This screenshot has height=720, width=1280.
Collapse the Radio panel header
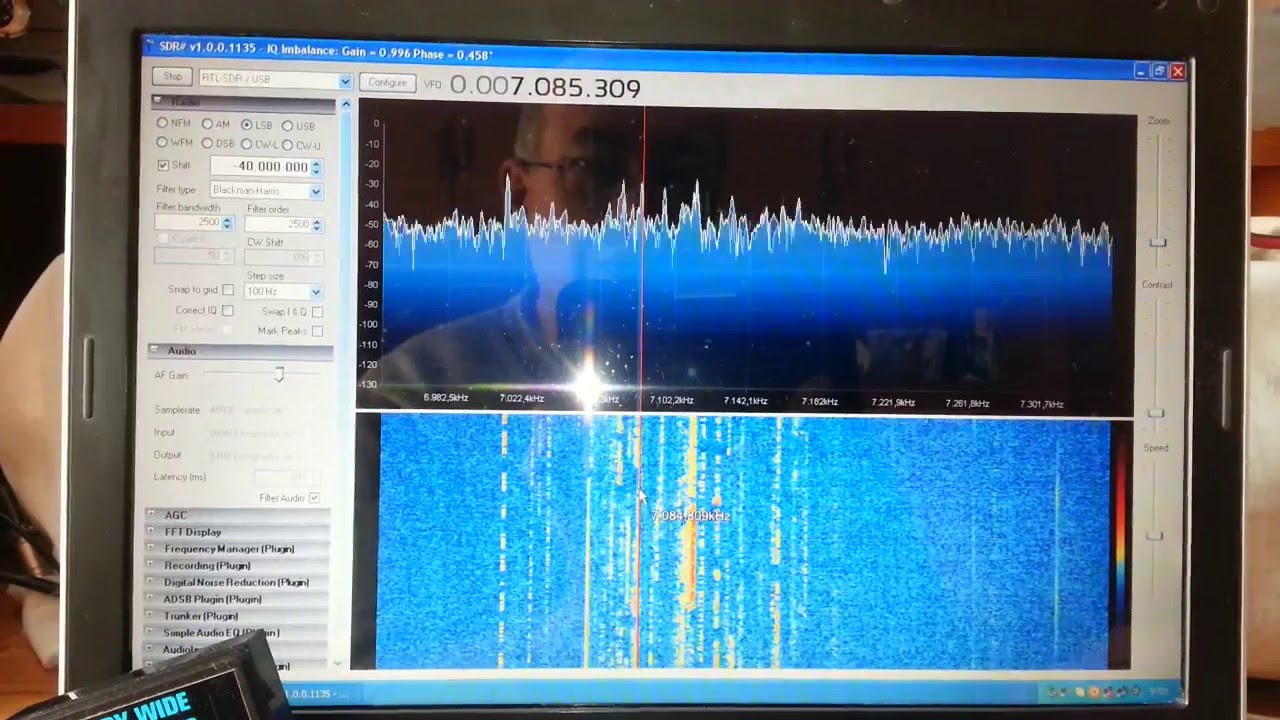point(242,102)
